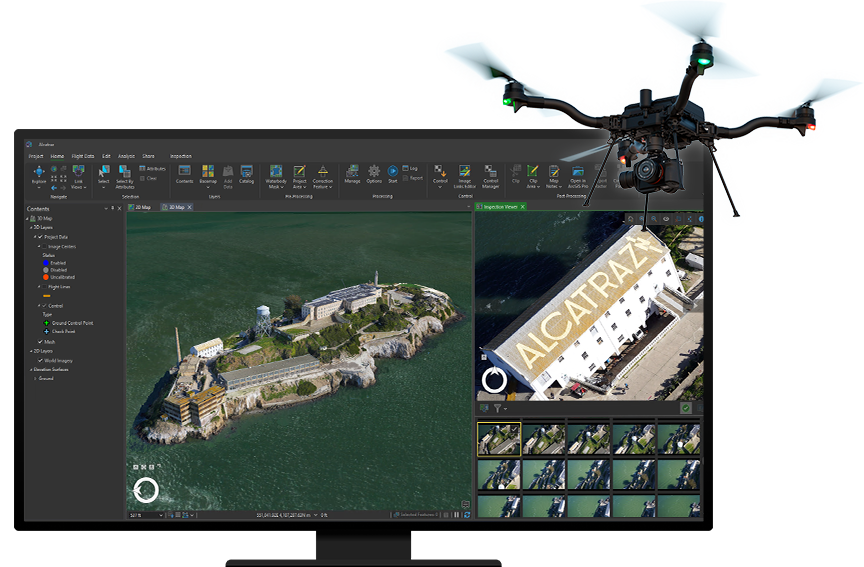Open the Catalog pane
The image size is (864, 567).
coord(246,174)
